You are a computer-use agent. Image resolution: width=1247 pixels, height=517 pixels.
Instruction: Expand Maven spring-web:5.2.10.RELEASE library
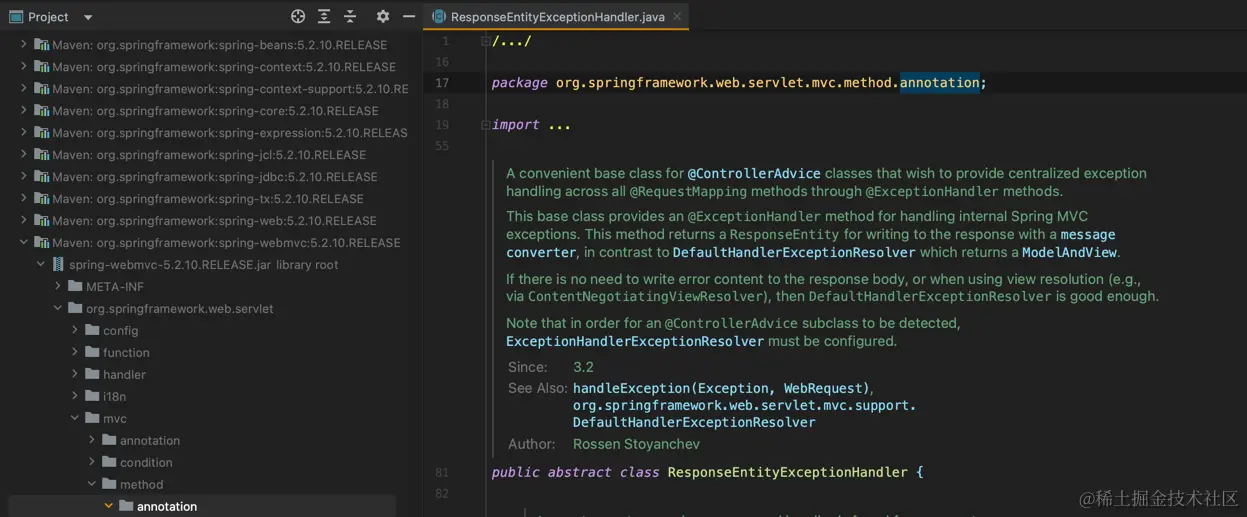click(x=24, y=220)
